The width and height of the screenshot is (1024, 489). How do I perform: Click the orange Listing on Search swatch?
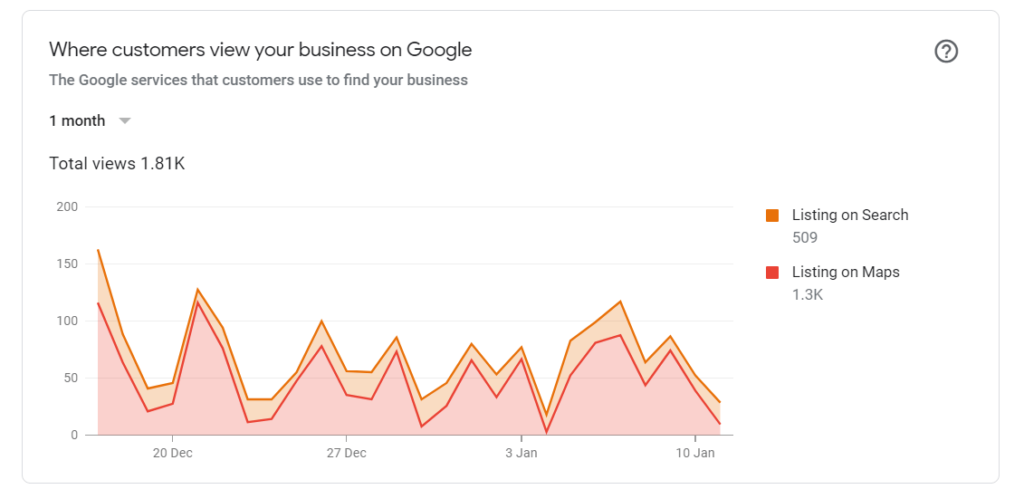(772, 215)
